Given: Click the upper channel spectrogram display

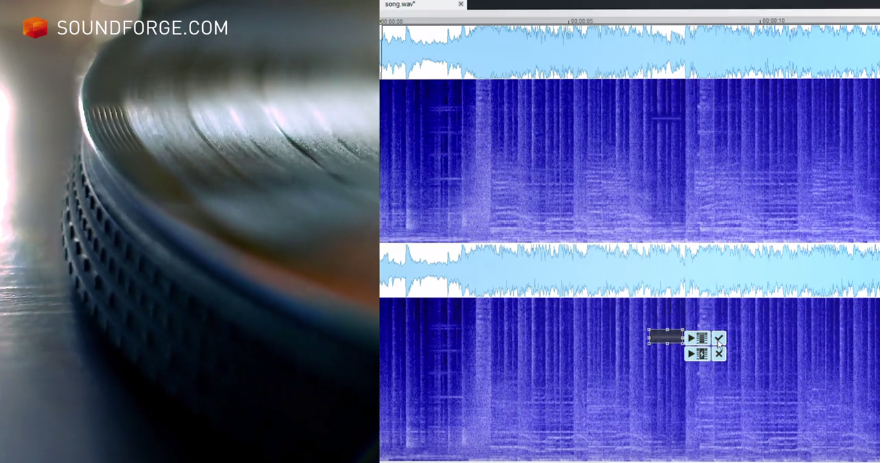Looking at the screenshot, I should pos(630,160).
